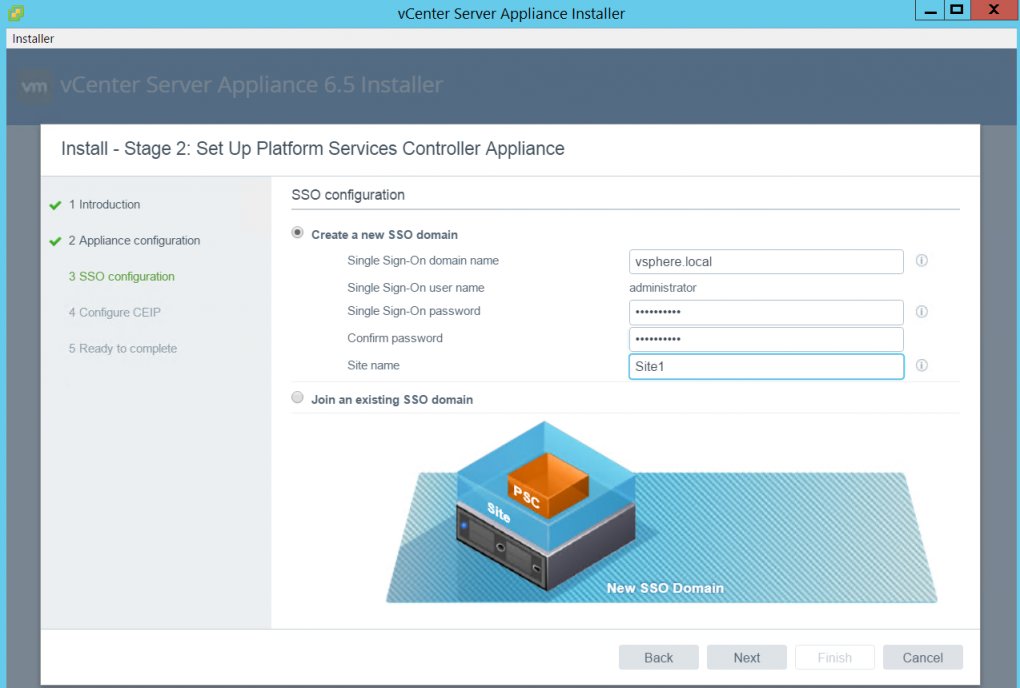The height and width of the screenshot is (688, 1020).
Task: Click into the Site name field
Action: click(x=766, y=366)
